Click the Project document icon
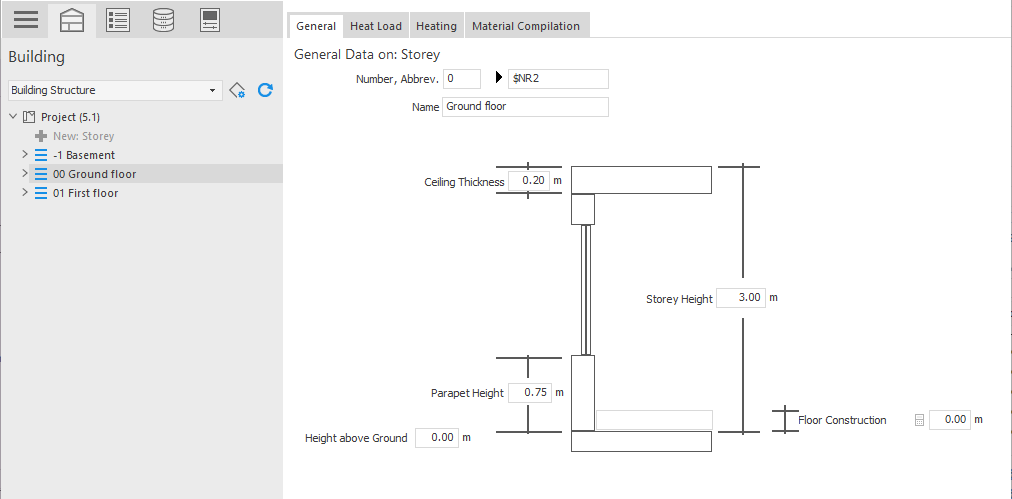The width and height of the screenshot is (1012, 499). [28, 117]
